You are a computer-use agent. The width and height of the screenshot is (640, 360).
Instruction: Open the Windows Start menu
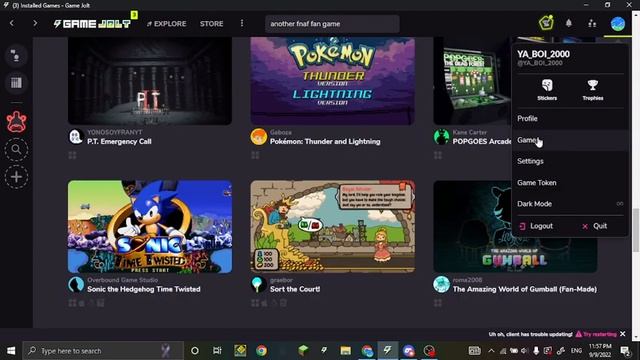[x=11, y=351]
